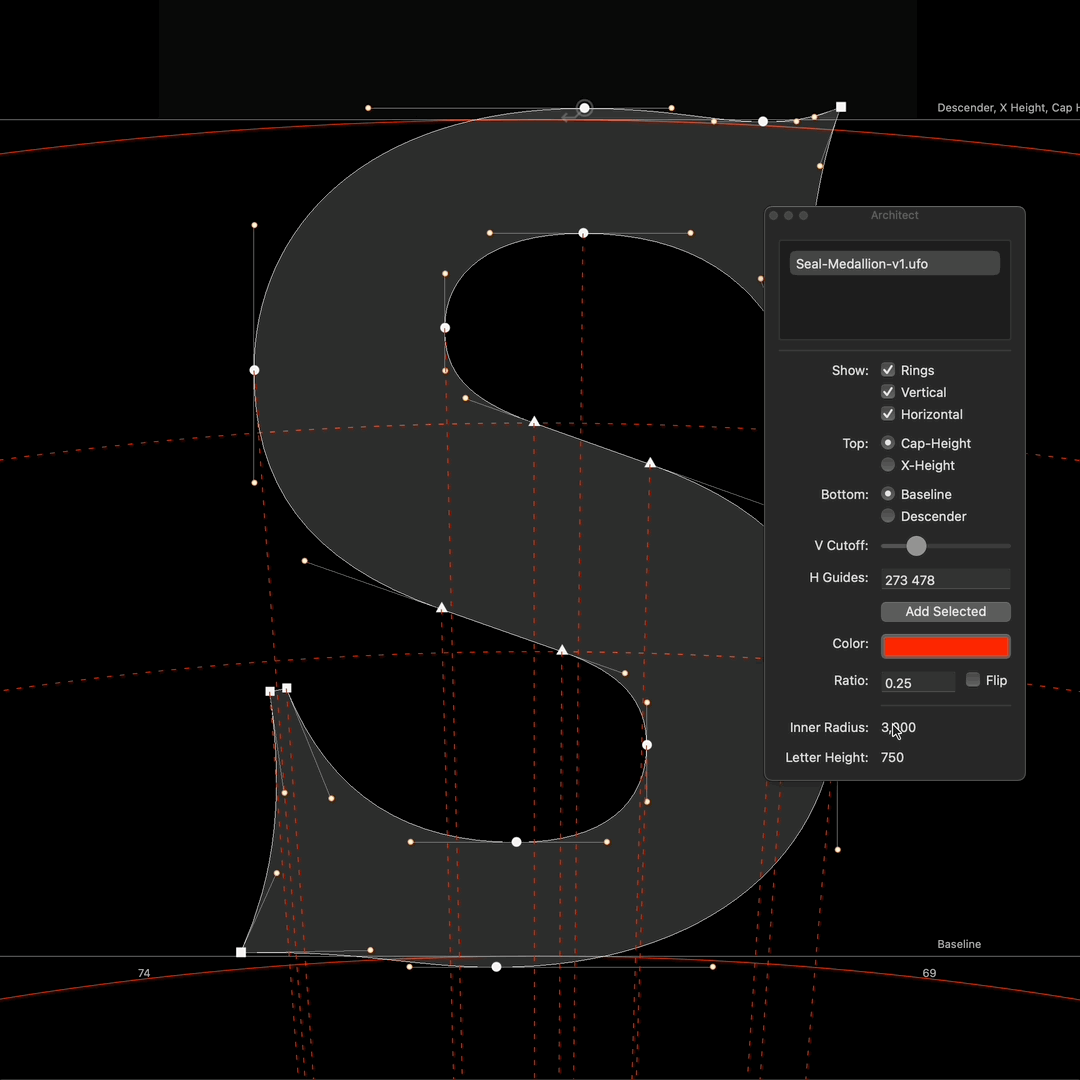Click the highlighted smooth point at the top of the S
1080x1080 pixels.
(585, 108)
